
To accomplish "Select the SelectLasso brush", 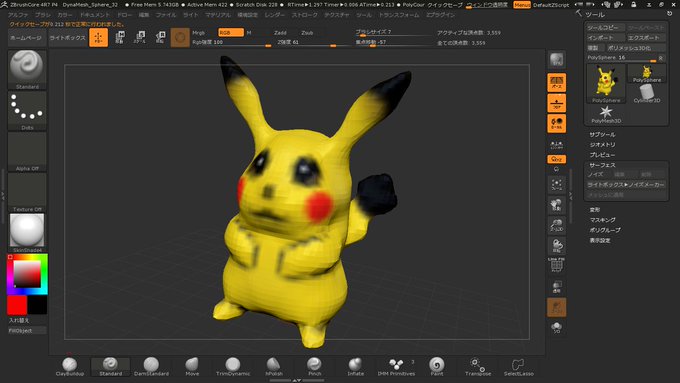I will click(519, 367).
